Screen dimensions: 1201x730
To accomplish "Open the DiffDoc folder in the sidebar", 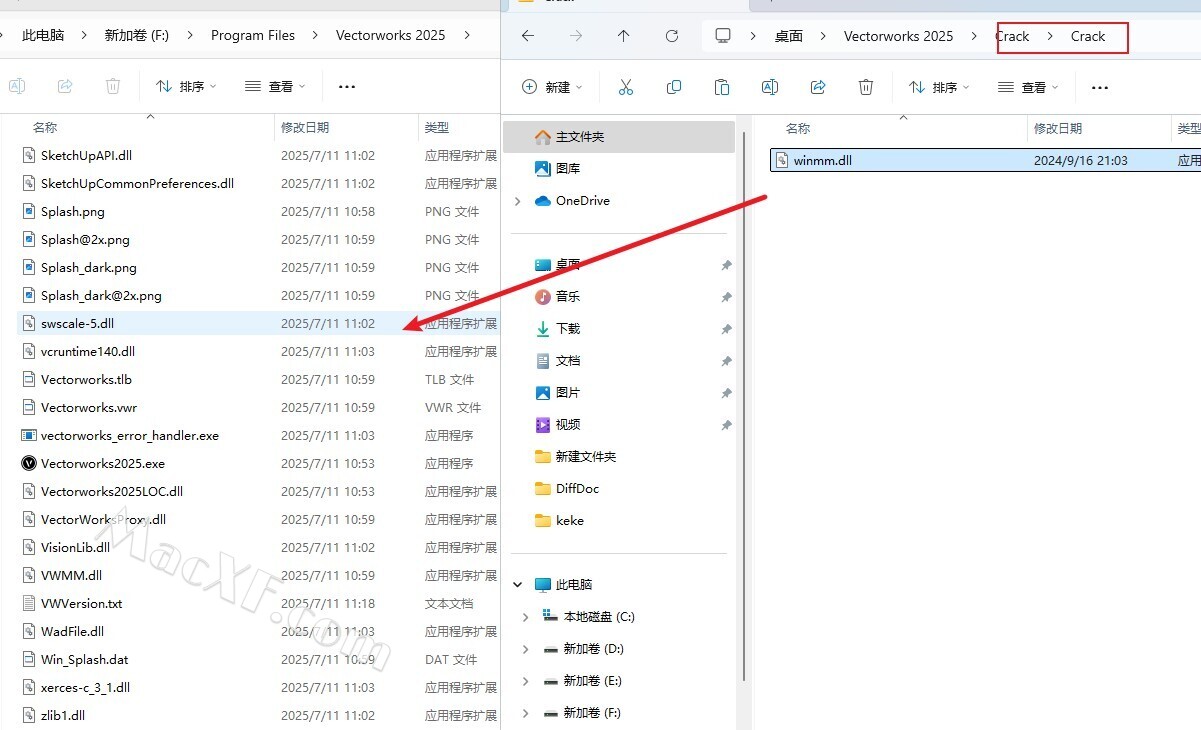I will (566, 489).
